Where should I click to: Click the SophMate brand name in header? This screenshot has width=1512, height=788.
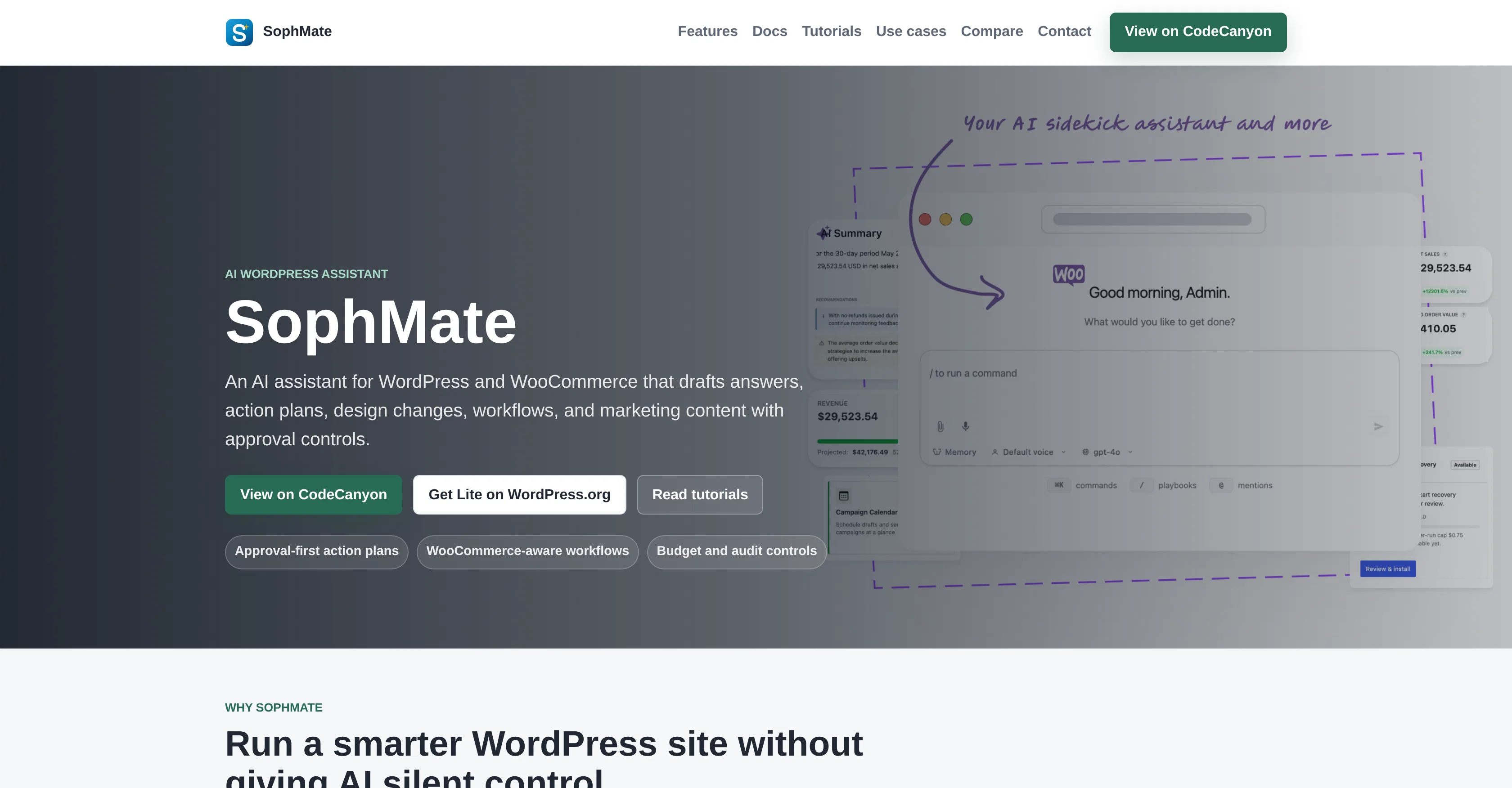[297, 31]
